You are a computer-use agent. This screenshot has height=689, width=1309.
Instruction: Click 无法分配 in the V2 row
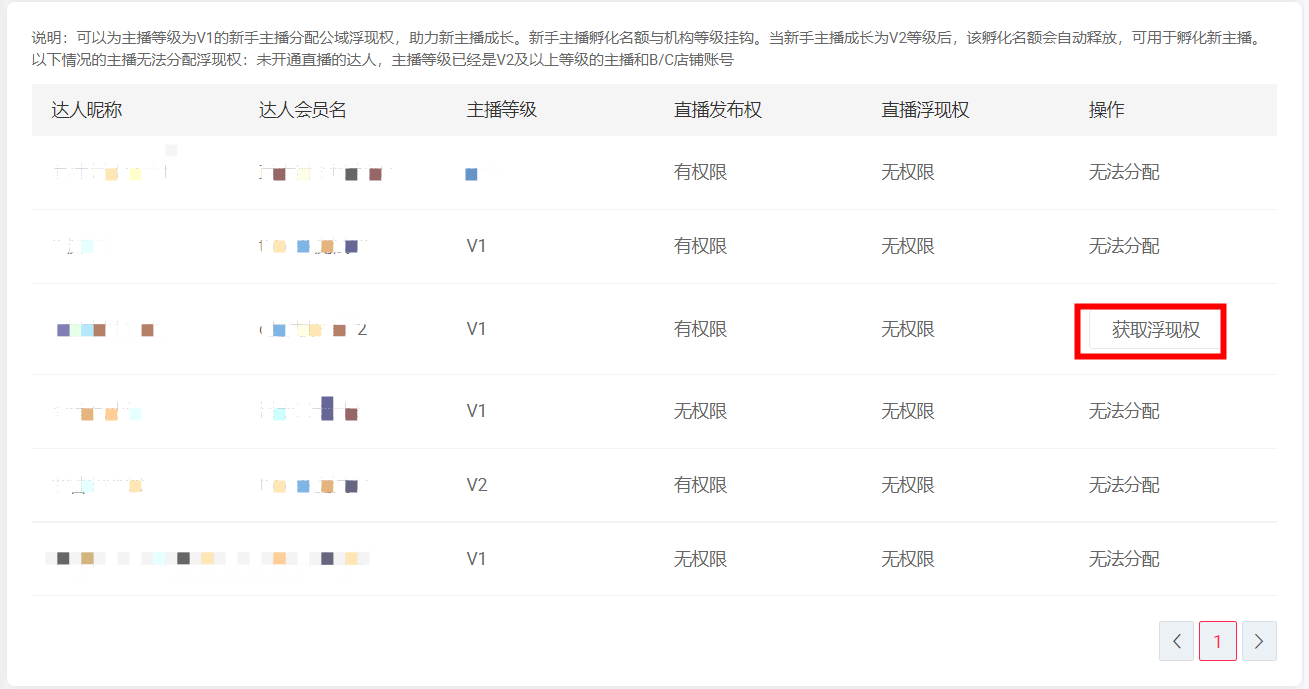pos(1124,485)
